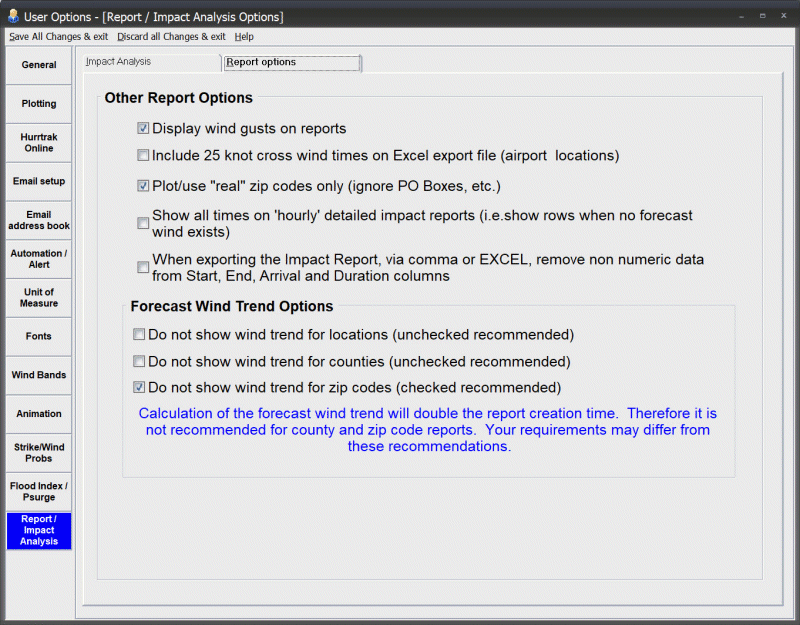Open the Automation / Alert section
The image size is (800, 625).
pyautogui.click(x=39, y=259)
